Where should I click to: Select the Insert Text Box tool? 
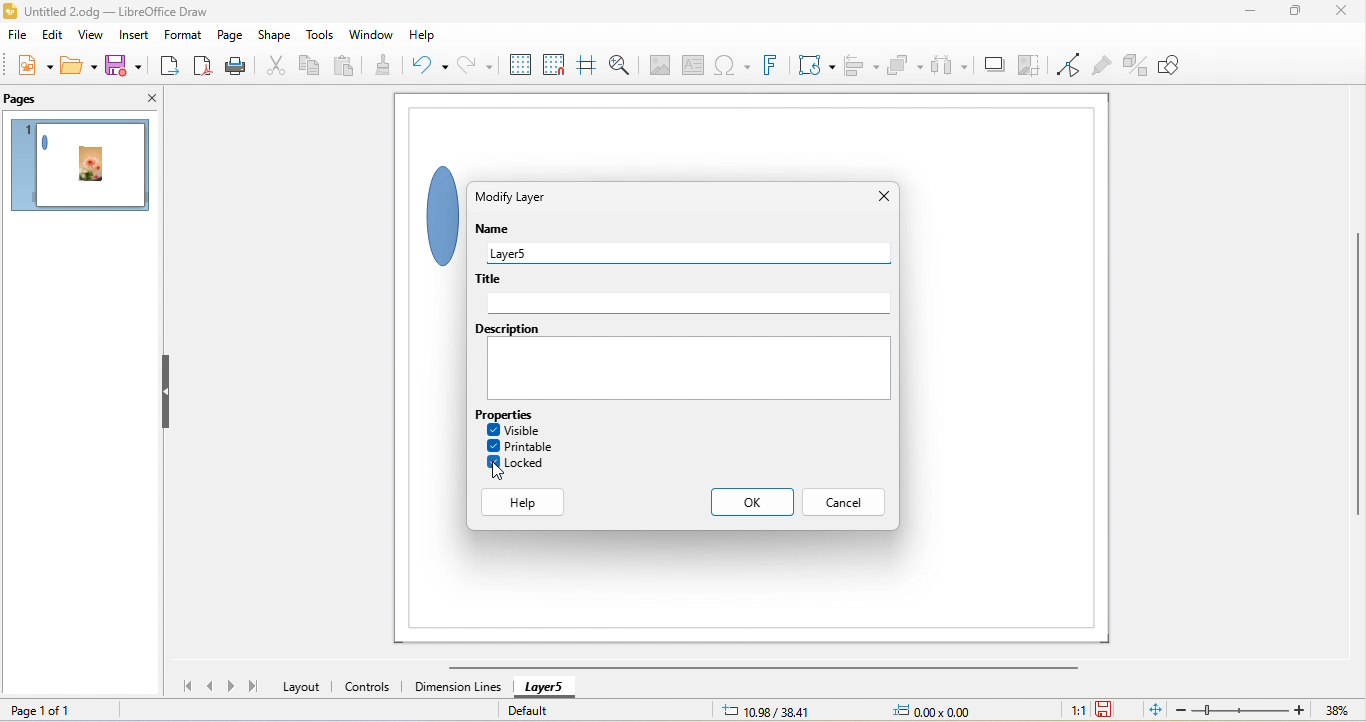(694, 66)
